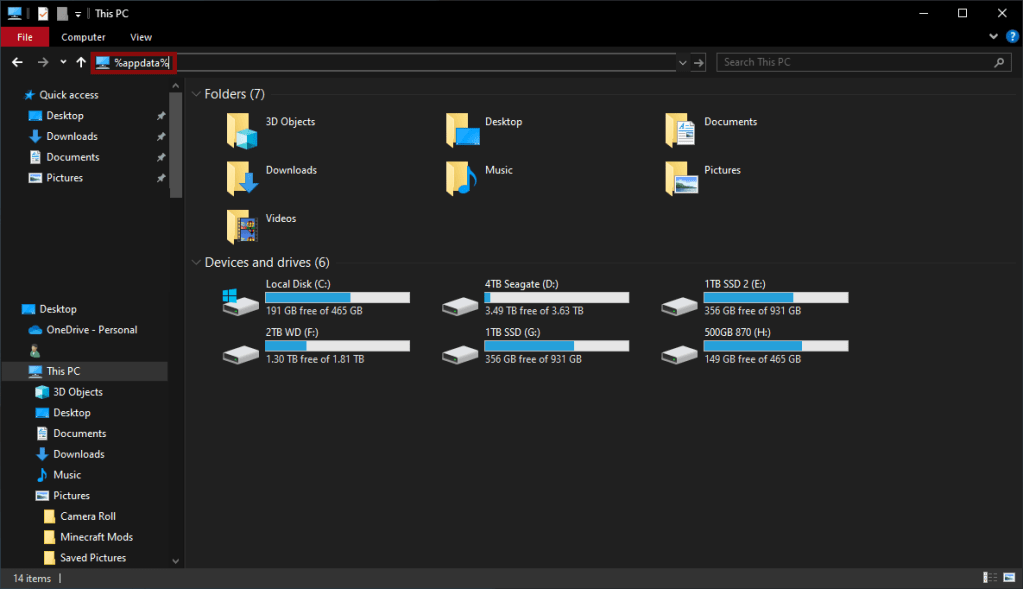Open the 3D Objects folder icon
The width and height of the screenshot is (1023, 589).
[x=242, y=130]
